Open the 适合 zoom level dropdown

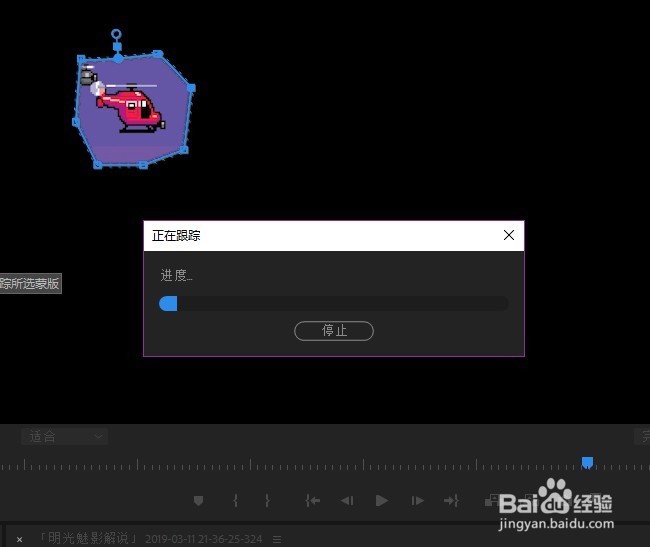pyautogui.click(x=64, y=436)
